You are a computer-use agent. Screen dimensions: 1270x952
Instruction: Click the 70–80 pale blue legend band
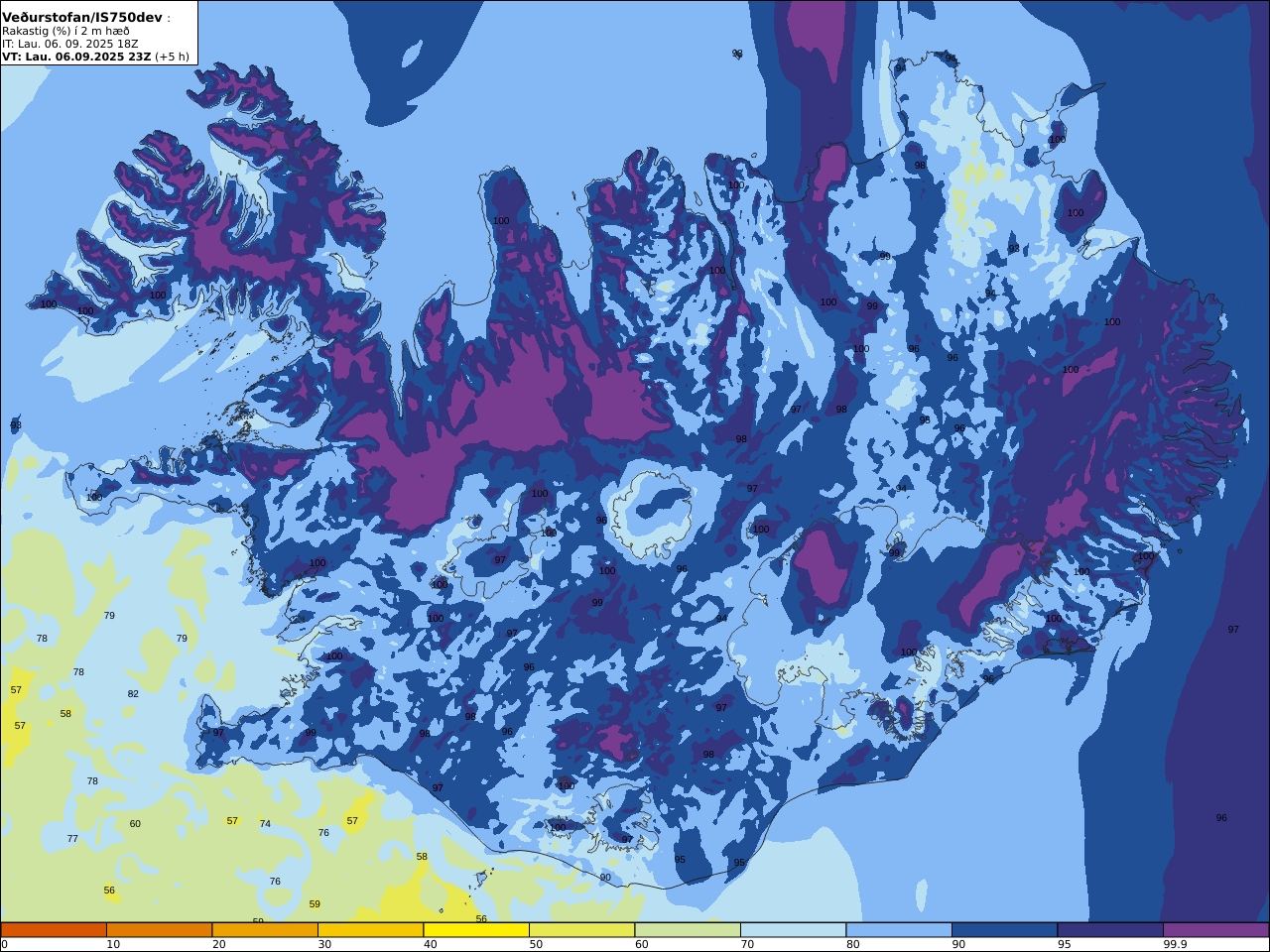[793, 930]
